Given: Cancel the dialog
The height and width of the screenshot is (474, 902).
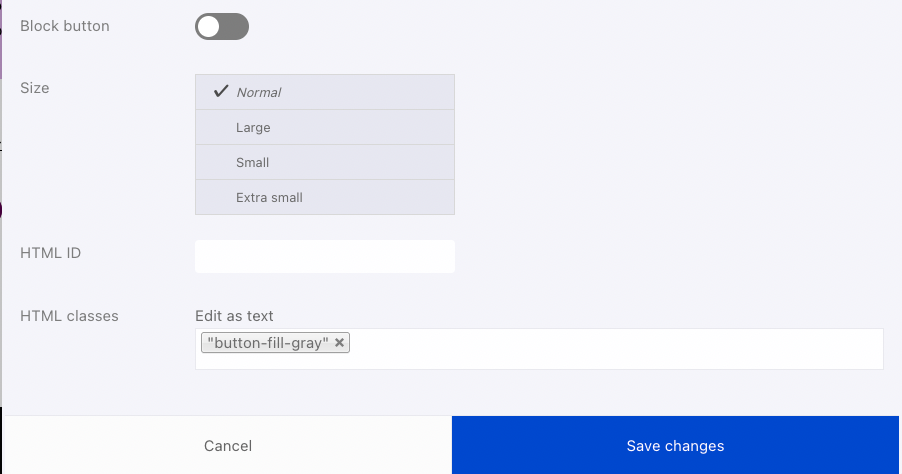Looking at the screenshot, I should [x=228, y=446].
